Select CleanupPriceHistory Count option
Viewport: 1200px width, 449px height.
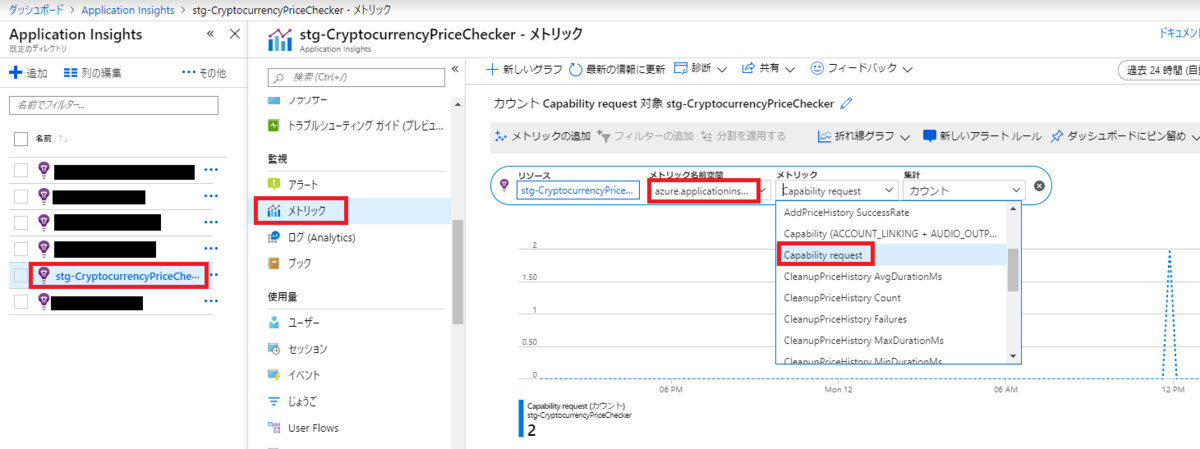click(891, 298)
